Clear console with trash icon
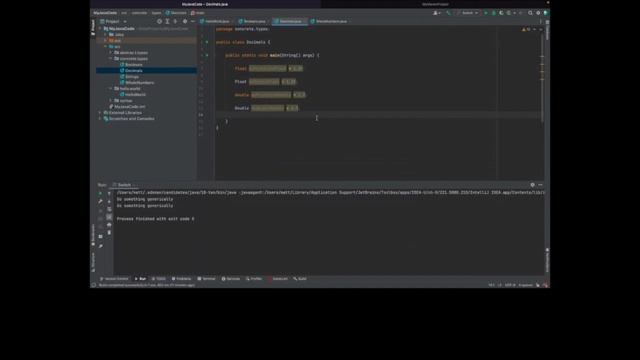 (109, 233)
